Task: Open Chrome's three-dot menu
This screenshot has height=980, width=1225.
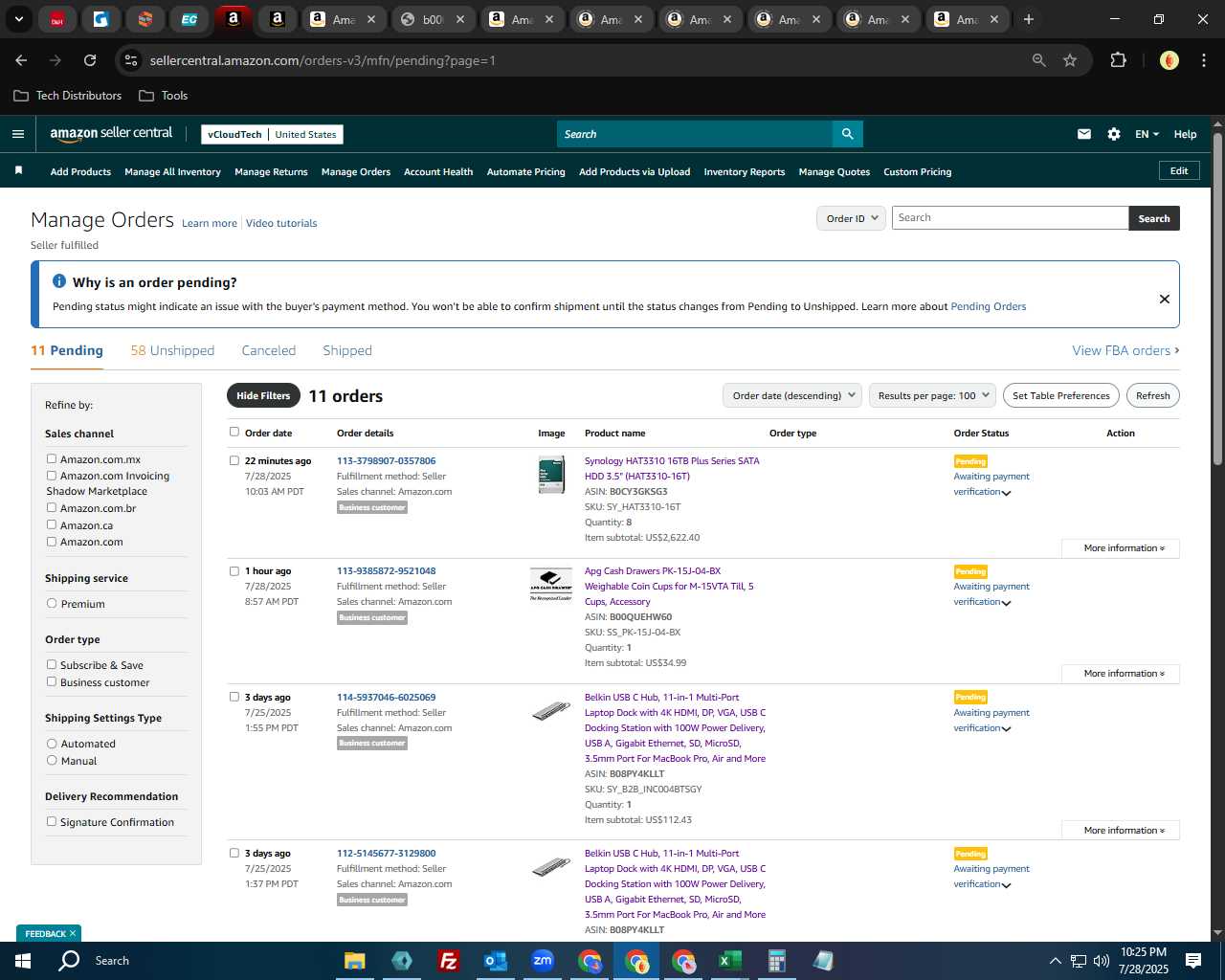Action: coord(1202,60)
